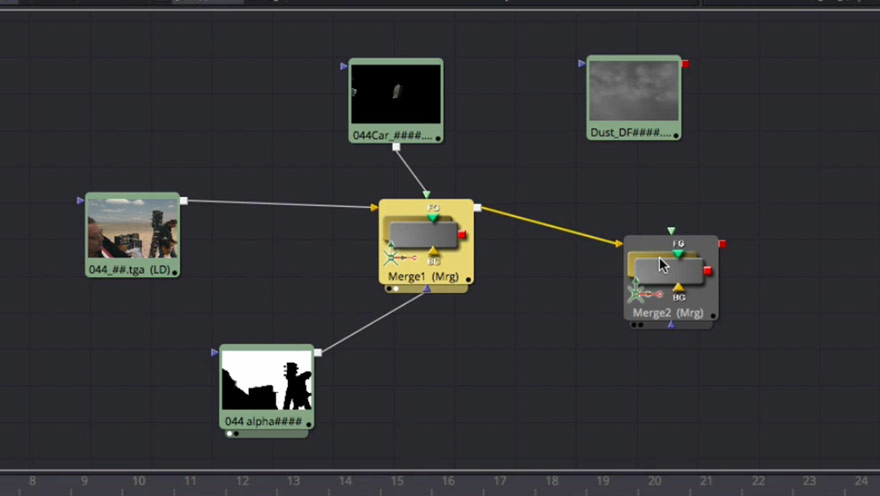Click Merge1's white output square
The image size is (880, 496).
[x=477, y=208]
